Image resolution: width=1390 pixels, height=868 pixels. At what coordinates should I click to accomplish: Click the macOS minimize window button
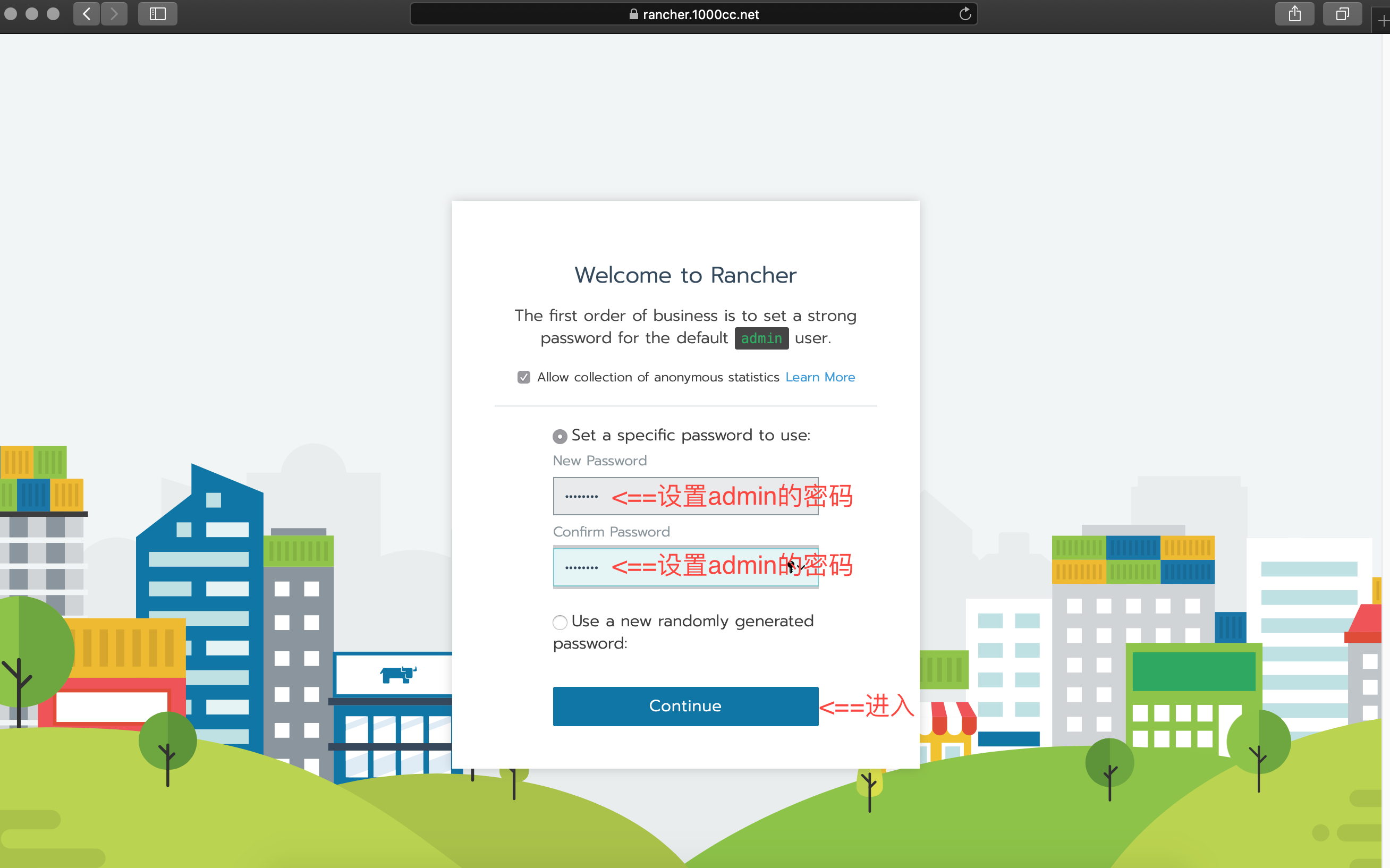31,14
